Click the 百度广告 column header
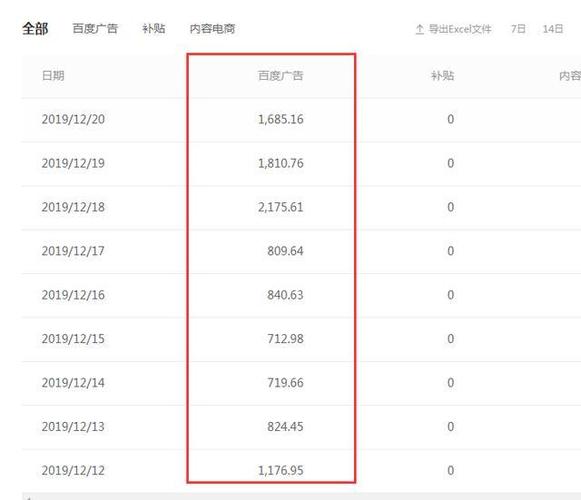This screenshot has width=581, height=500. [280, 76]
